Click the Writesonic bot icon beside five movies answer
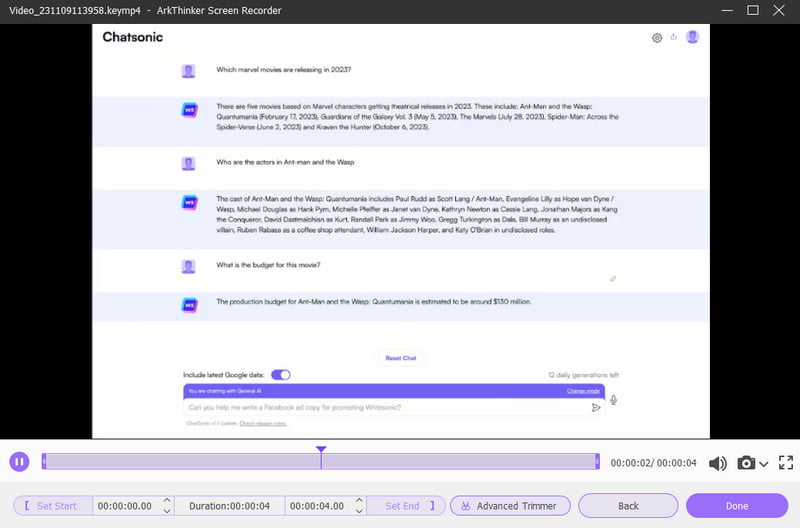The image size is (800, 528). (x=189, y=110)
